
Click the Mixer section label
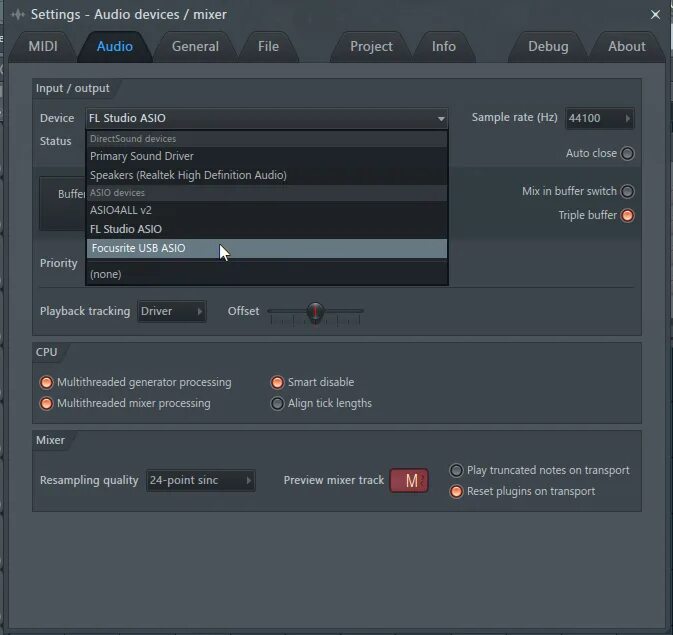(x=50, y=440)
